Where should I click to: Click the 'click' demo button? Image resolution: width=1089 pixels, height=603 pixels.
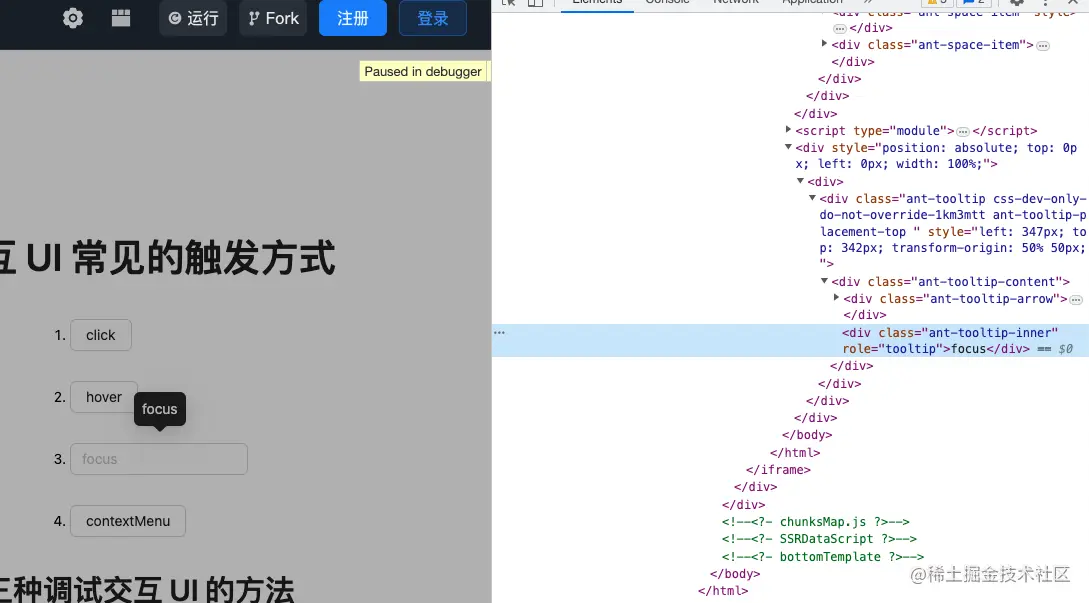click(x=101, y=335)
